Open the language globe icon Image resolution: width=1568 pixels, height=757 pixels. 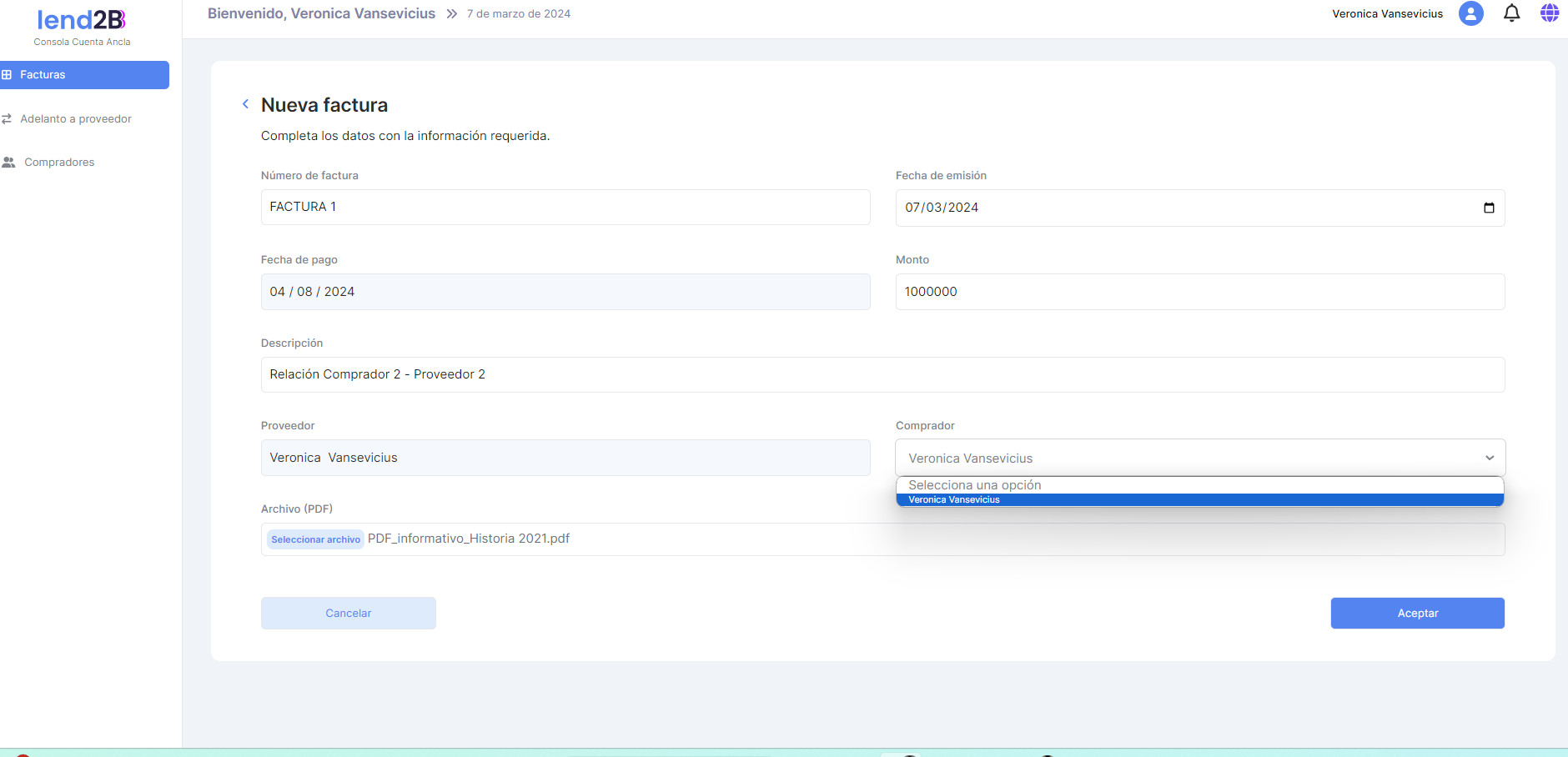(x=1549, y=13)
